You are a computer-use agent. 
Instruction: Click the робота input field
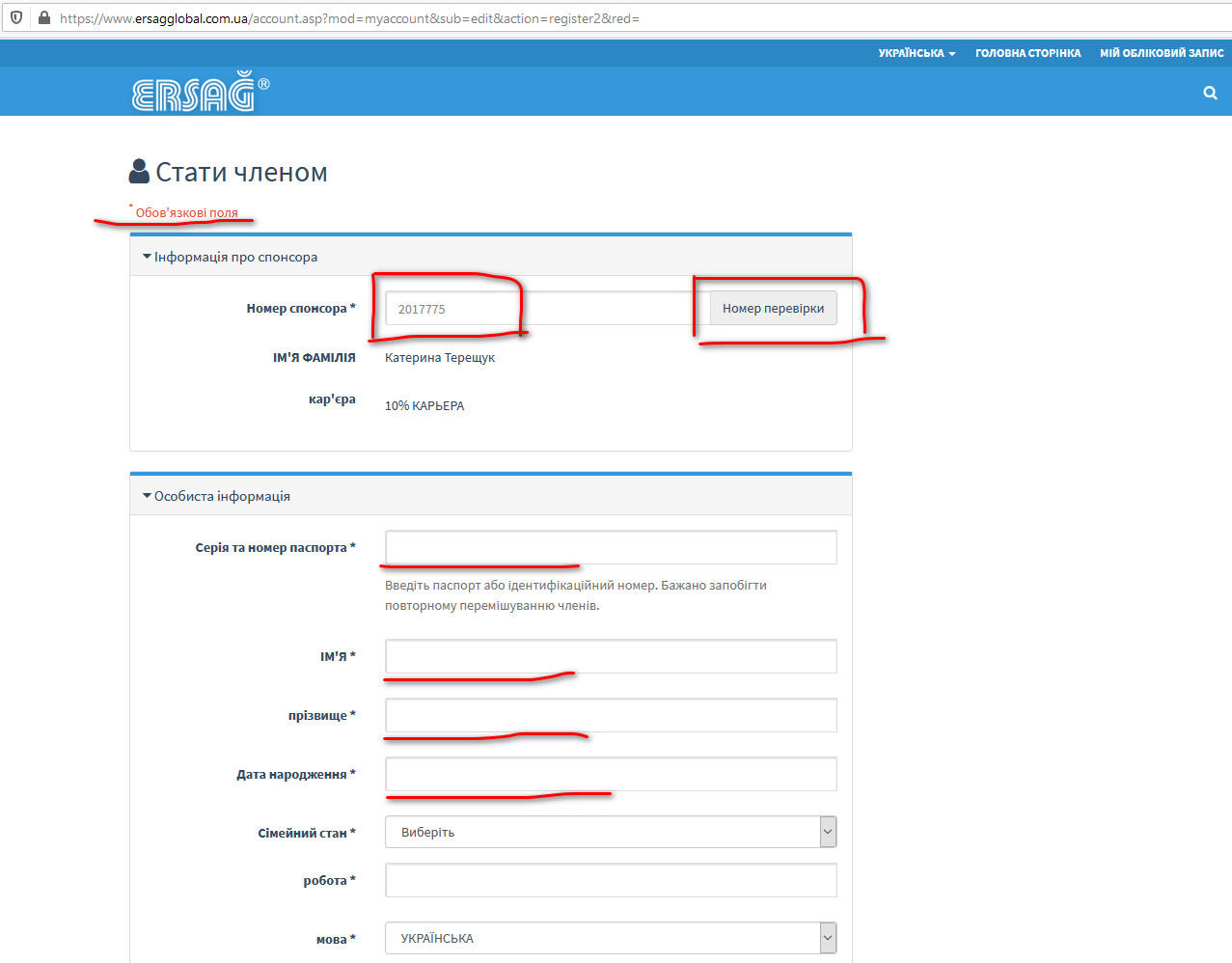(610, 880)
